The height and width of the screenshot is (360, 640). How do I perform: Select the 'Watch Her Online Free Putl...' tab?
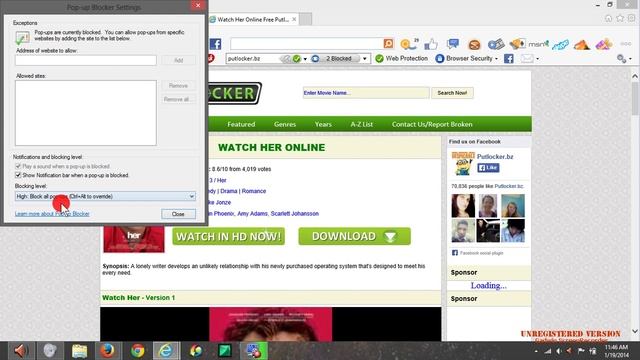coord(253,19)
